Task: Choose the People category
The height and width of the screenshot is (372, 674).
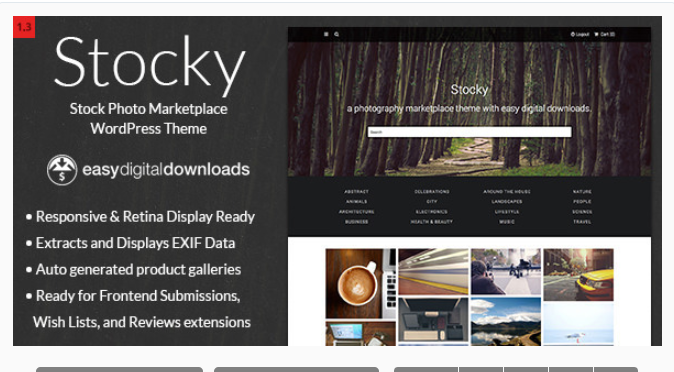Action: click(x=582, y=201)
